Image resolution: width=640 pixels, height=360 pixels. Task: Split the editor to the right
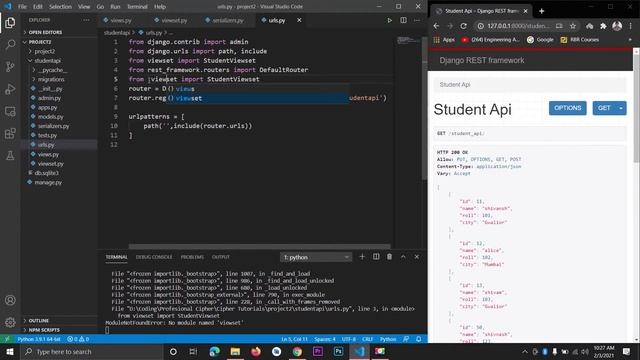click(x=403, y=20)
